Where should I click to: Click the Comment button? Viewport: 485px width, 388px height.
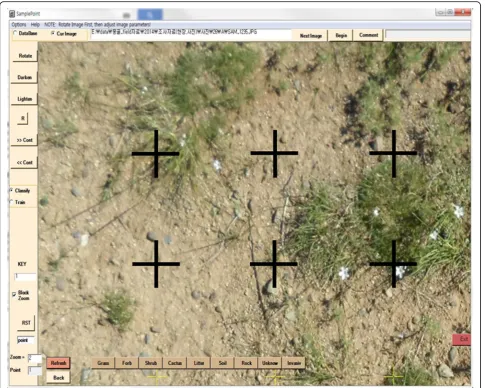click(368, 35)
